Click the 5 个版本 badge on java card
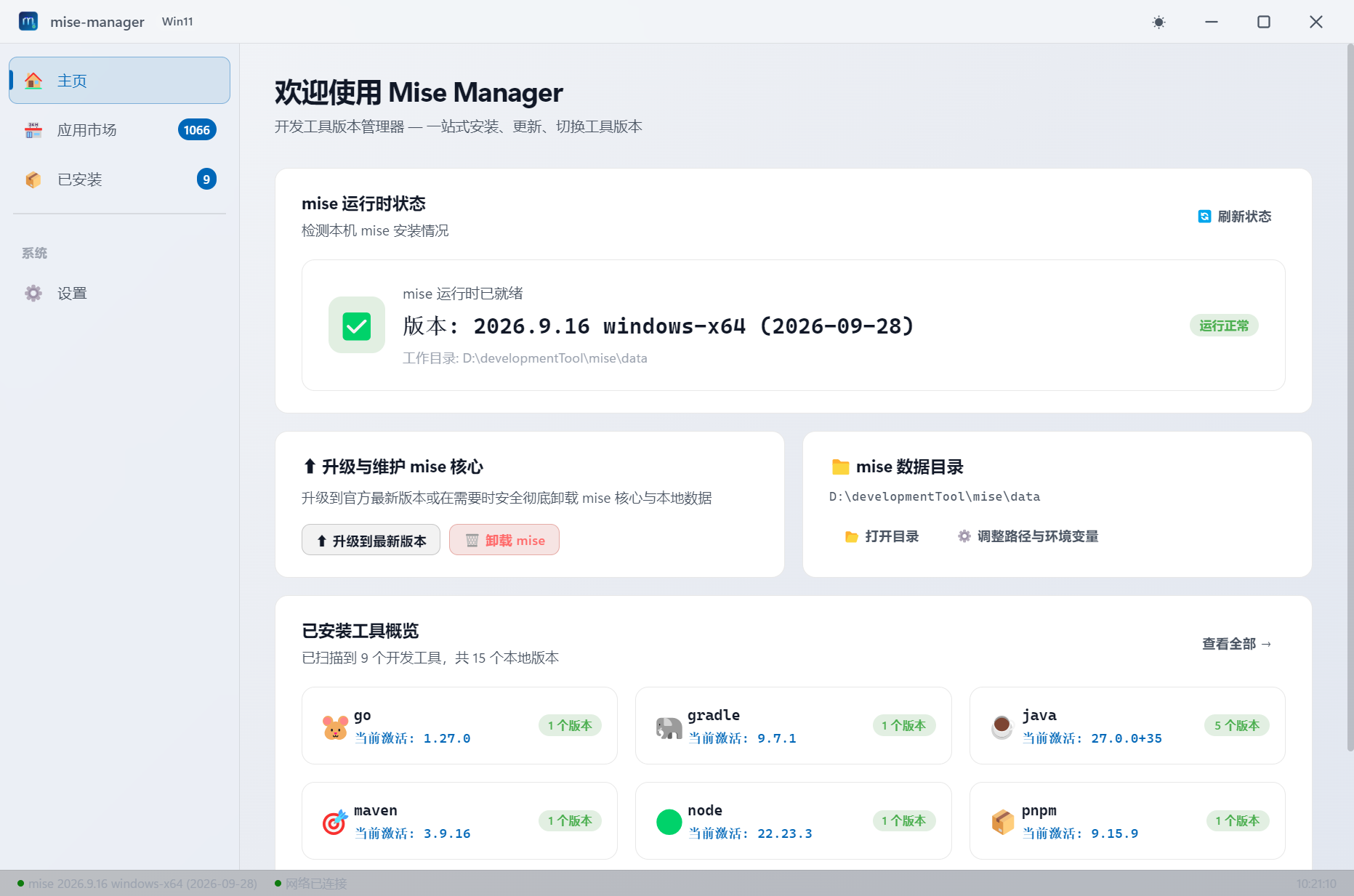1354x896 pixels. [x=1237, y=725]
